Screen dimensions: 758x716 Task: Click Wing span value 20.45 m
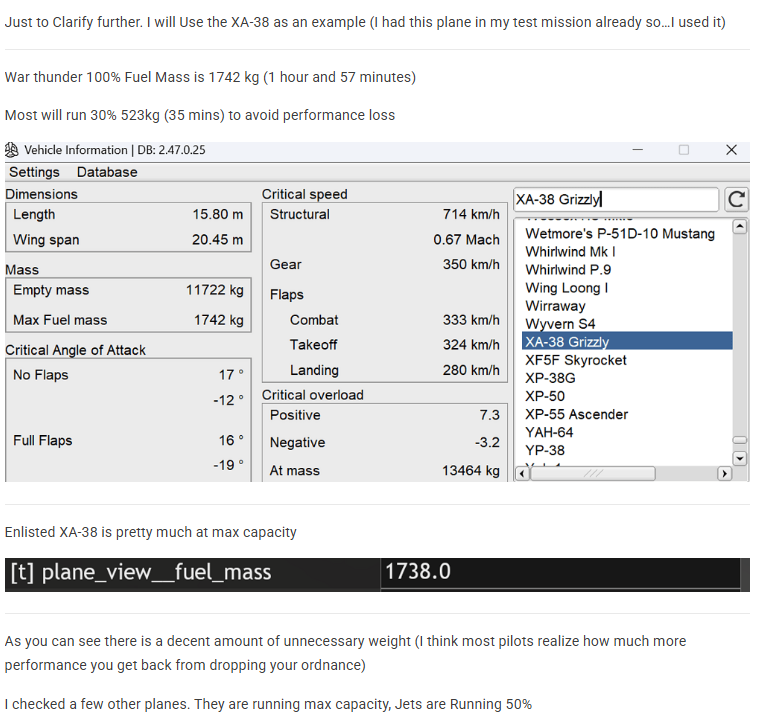point(218,240)
